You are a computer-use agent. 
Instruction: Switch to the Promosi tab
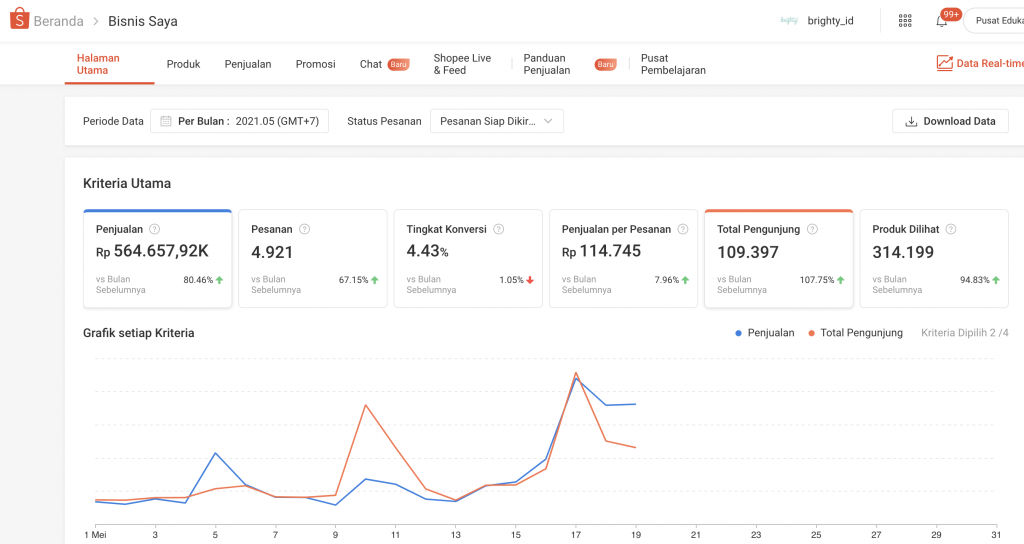tap(315, 64)
